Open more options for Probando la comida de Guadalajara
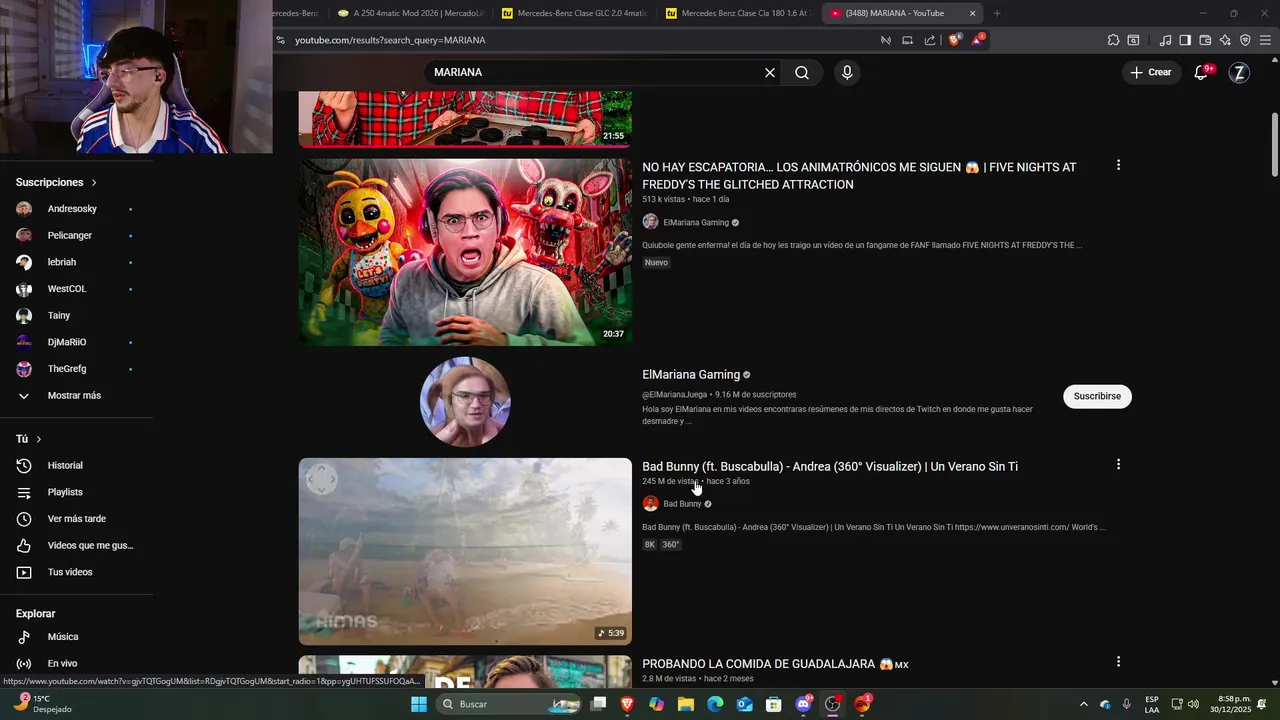The height and width of the screenshot is (720, 1280). (x=1118, y=662)
